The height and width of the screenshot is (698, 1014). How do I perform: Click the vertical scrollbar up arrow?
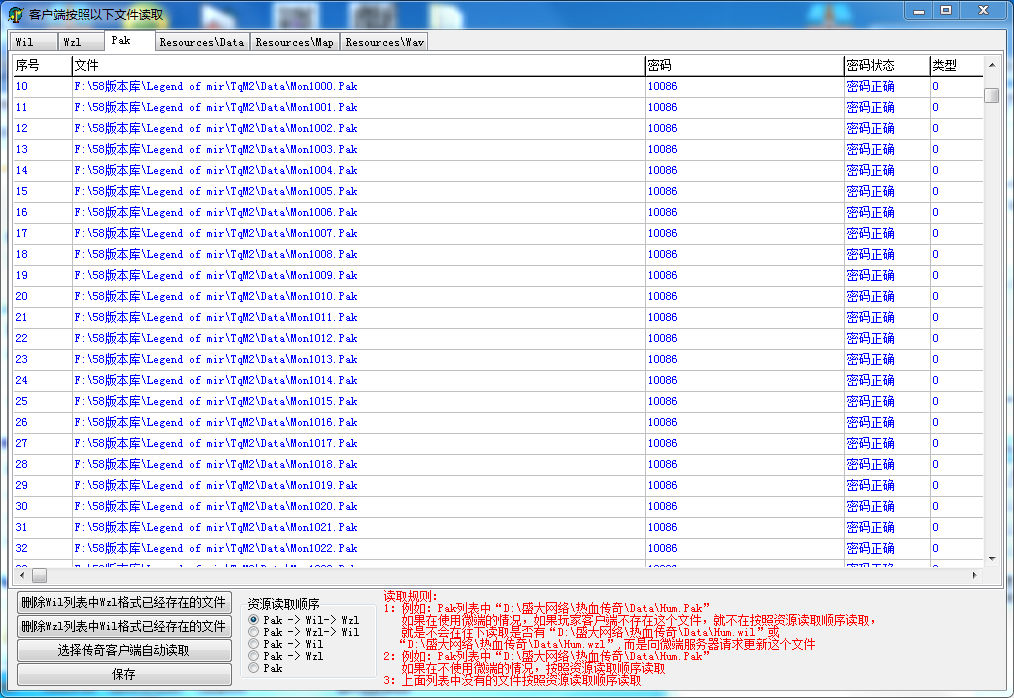coord(991,66)
